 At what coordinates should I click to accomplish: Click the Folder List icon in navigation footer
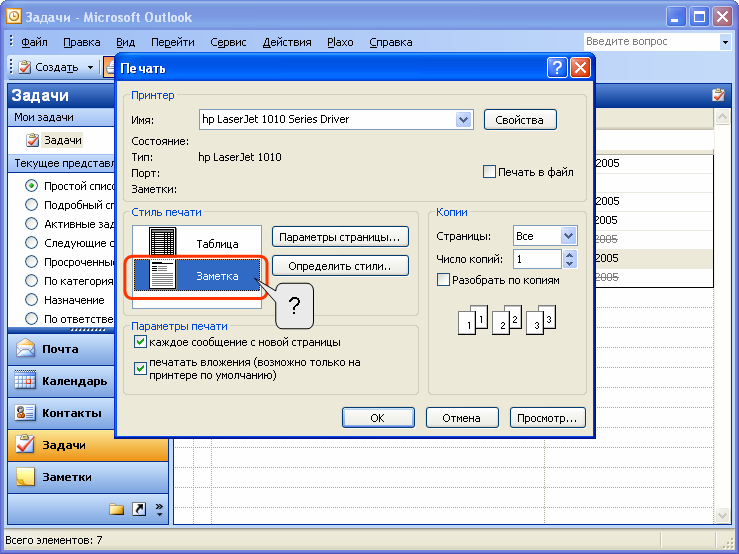(x=116, y=509)
